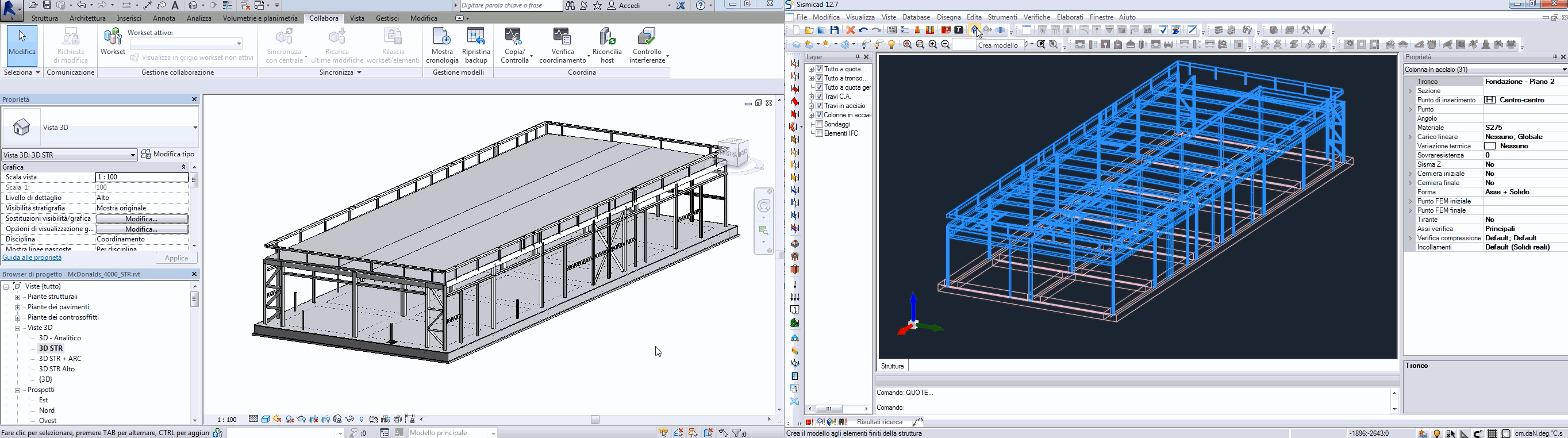
Task: Open the Colonna in acciaio selector dropdown
Action: tap(1563, 70)
